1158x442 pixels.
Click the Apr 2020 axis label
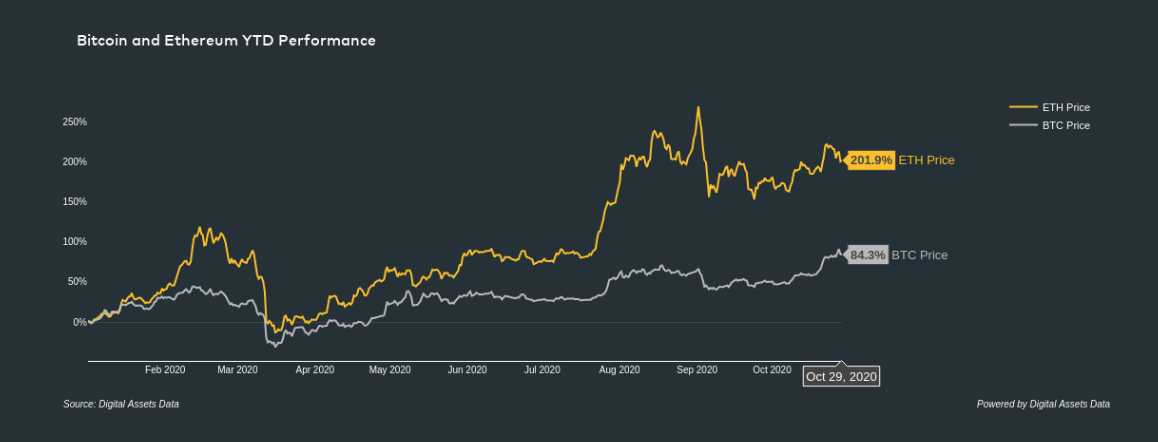tap(315, 370)
